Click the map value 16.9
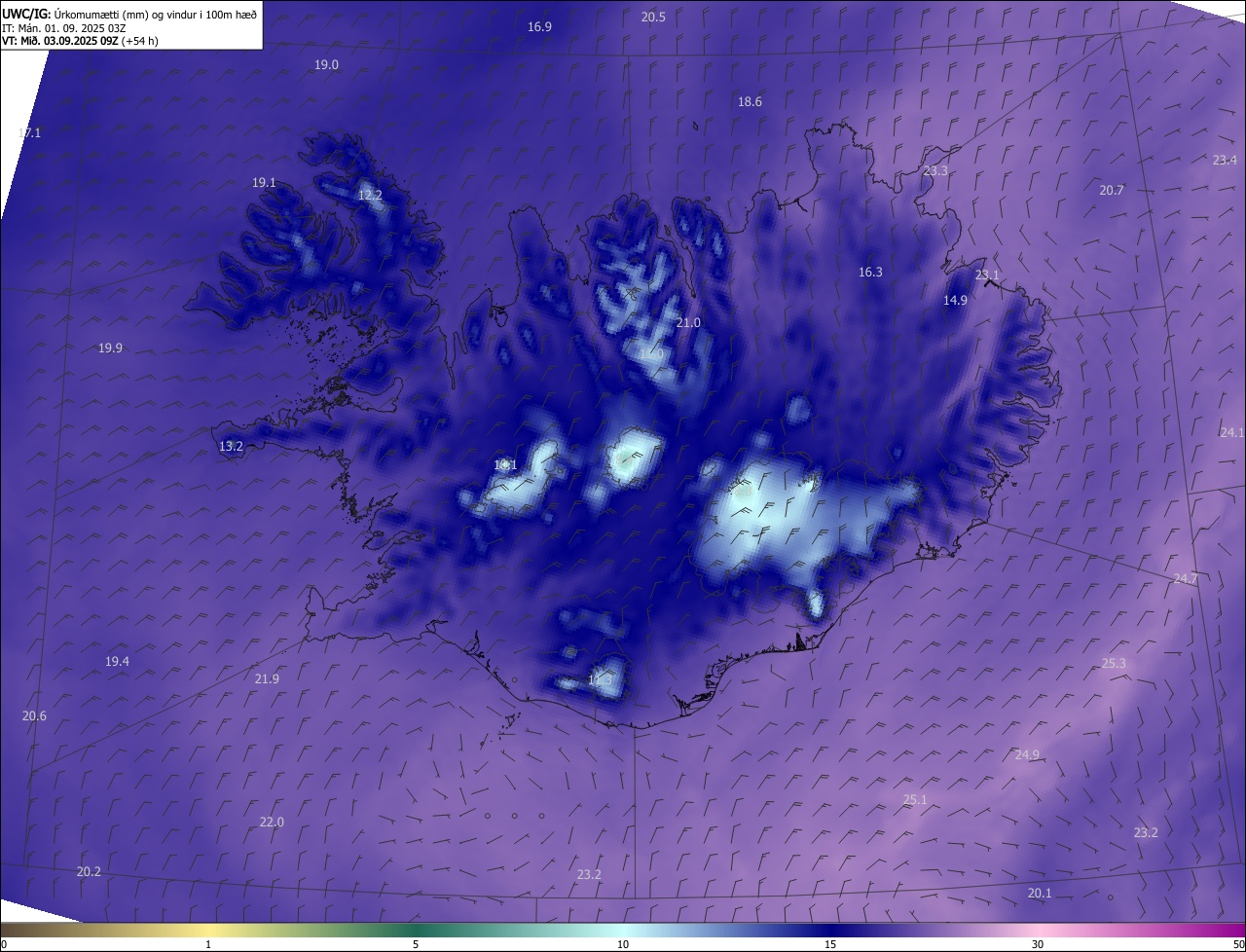This screenshot has height=952, width=1246. [540, 27]
